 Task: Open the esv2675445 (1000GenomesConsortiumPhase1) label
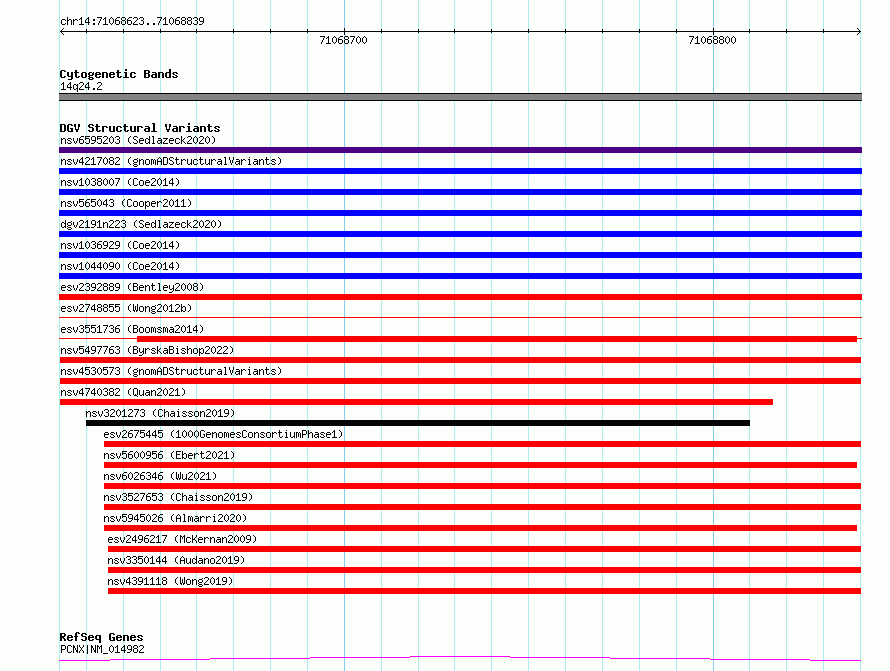[x=223, y=434]
